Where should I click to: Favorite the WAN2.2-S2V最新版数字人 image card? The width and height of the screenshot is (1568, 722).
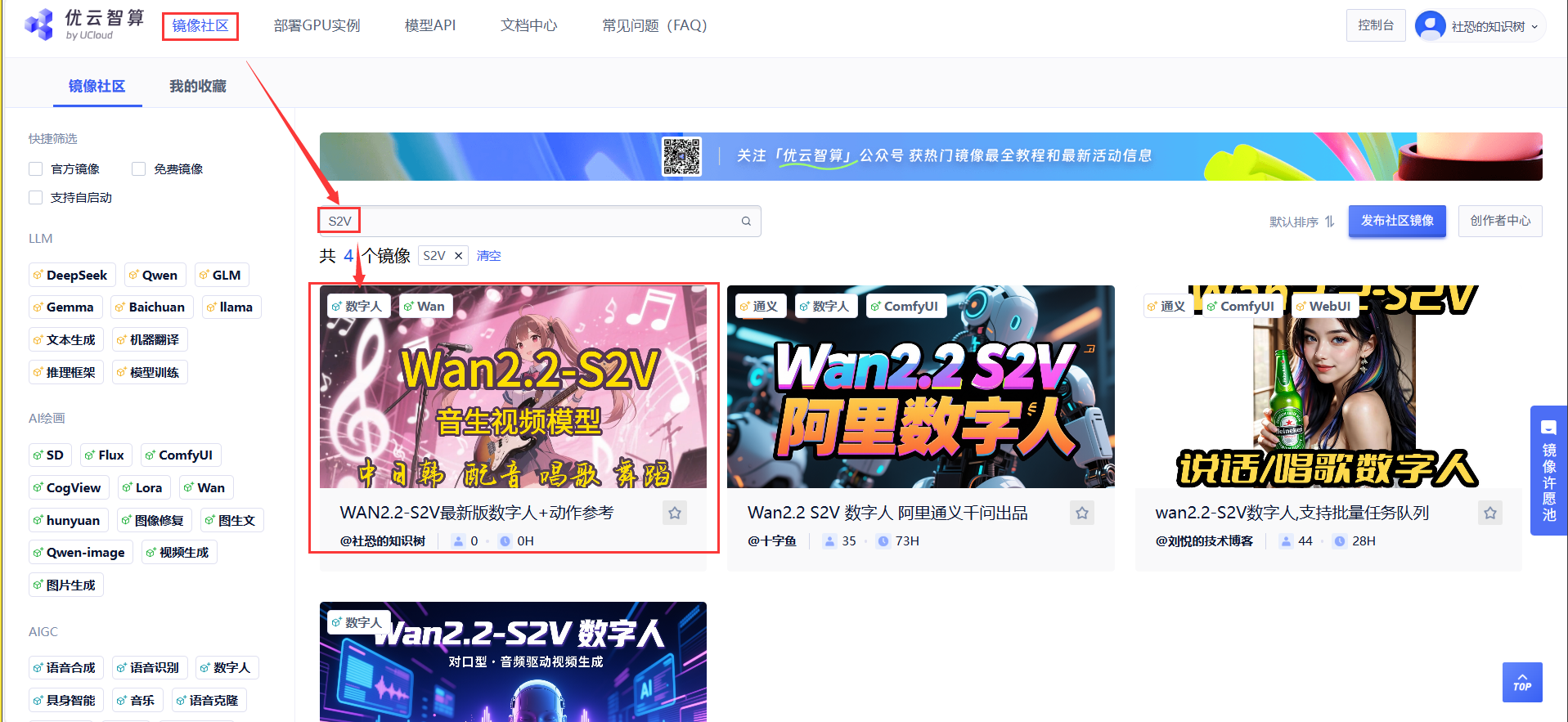pyautogui.click(x=674, y=513)
